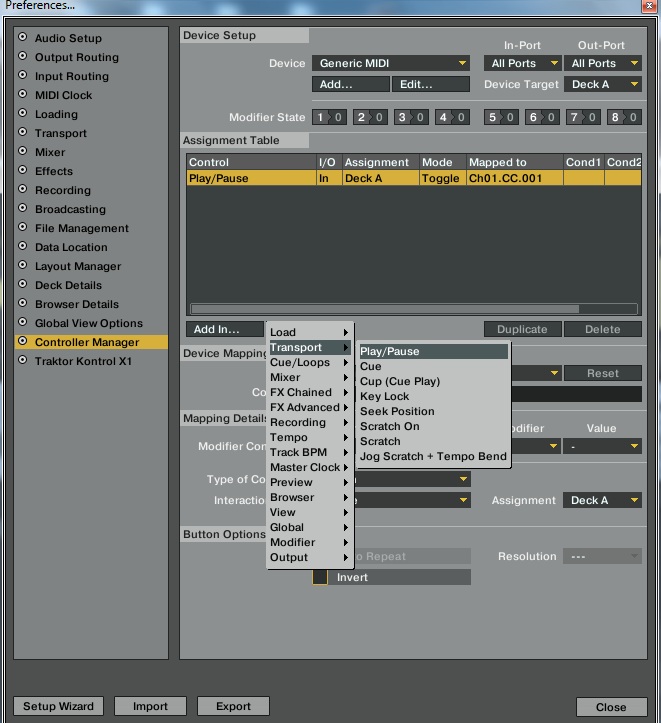Choose Jog Scratch + Tempo Bend
The height and width of the screenshot is (723, 661).
433,456
